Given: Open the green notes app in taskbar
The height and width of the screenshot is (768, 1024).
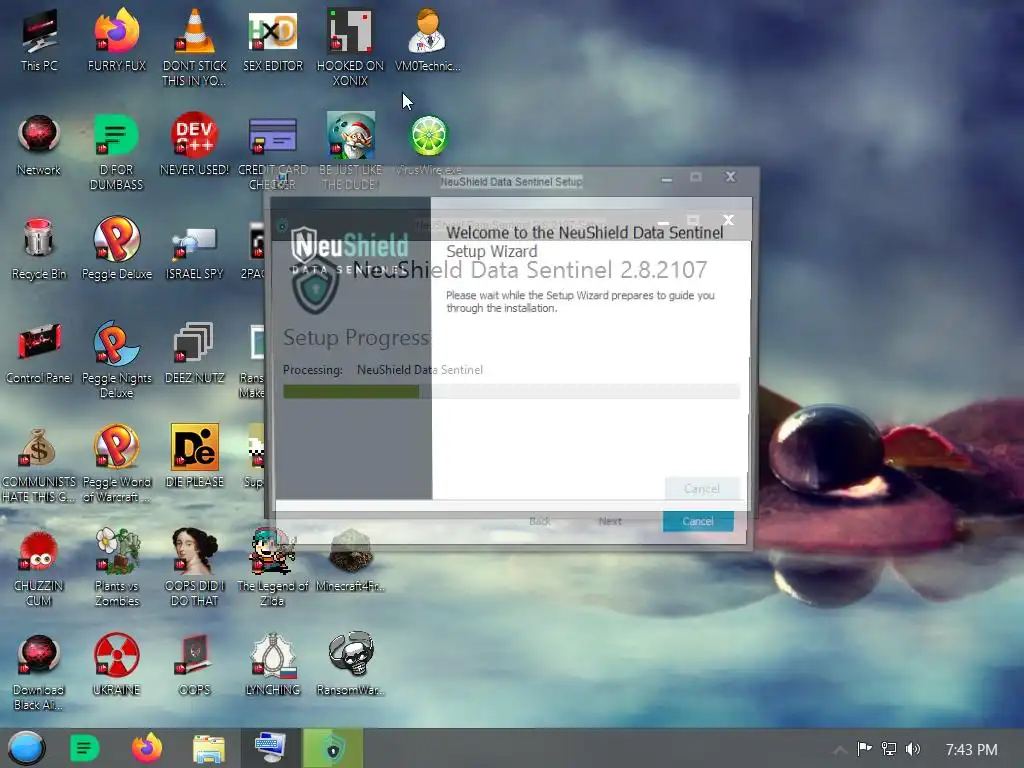Looking at the screenshot, I should [x=84, y=748].
